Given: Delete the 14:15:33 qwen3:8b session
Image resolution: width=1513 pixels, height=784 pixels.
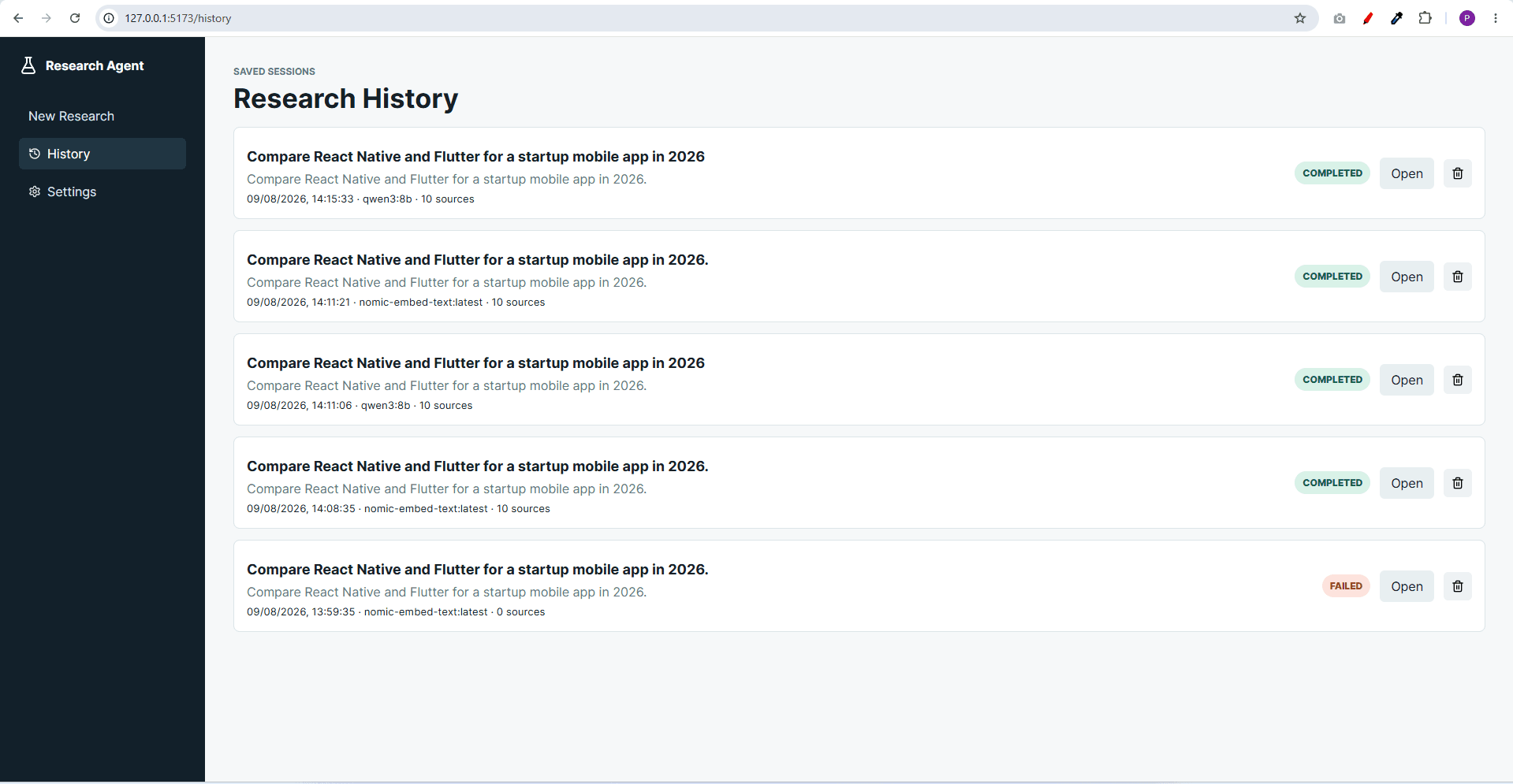Looking at the screenshot, I should [1457, 173].
